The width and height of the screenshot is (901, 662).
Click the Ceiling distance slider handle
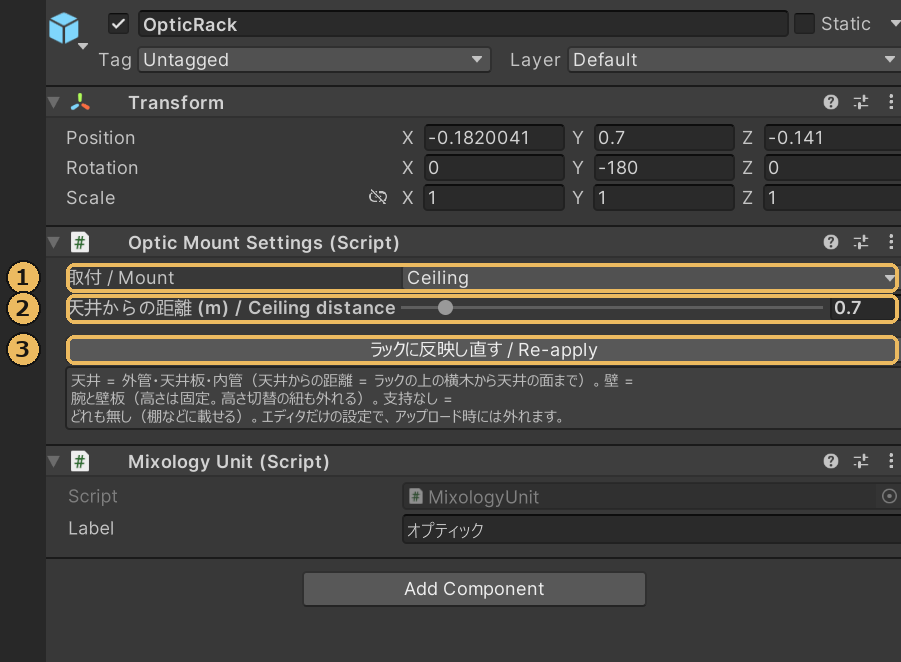click(445, 307)
